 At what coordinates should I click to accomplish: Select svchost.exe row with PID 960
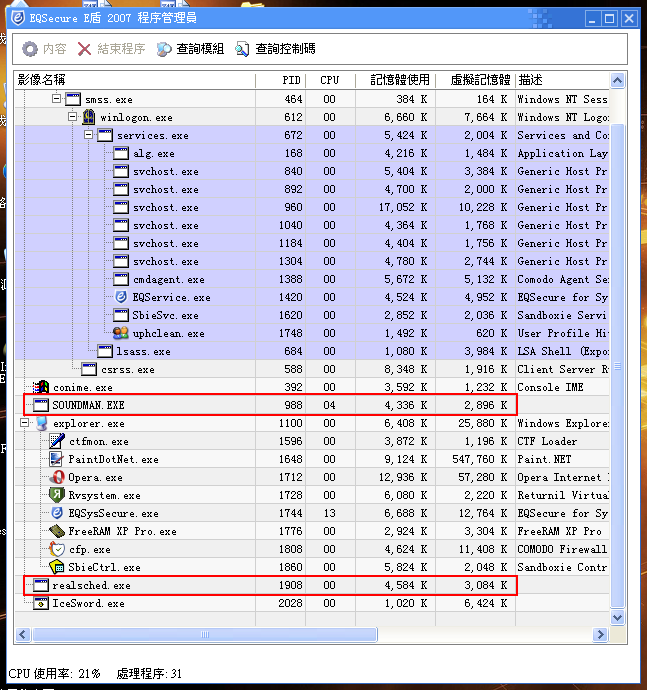click(x=312, y=207)
